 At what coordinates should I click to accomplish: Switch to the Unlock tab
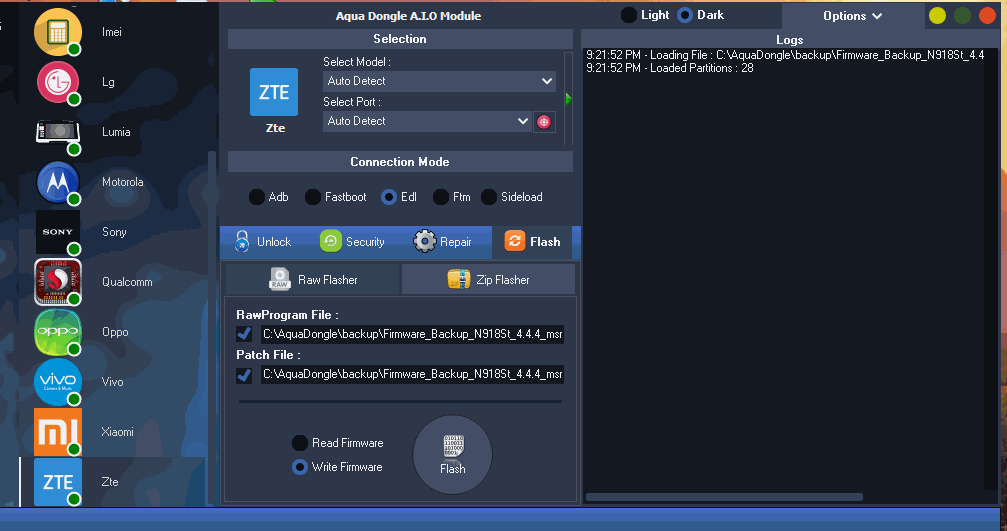tap(263, 241)
